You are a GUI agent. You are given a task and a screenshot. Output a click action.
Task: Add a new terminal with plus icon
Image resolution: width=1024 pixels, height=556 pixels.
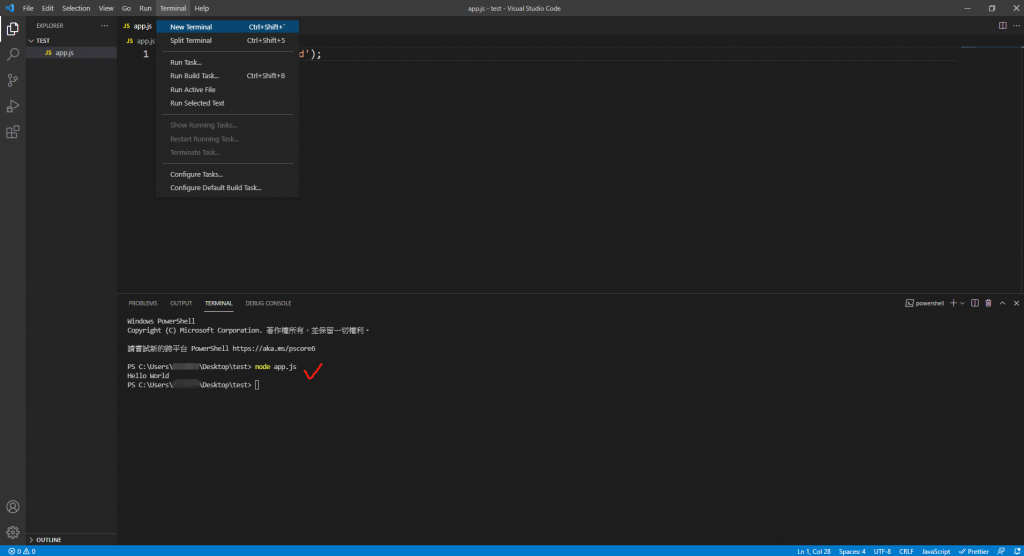[x=953, y=303]
